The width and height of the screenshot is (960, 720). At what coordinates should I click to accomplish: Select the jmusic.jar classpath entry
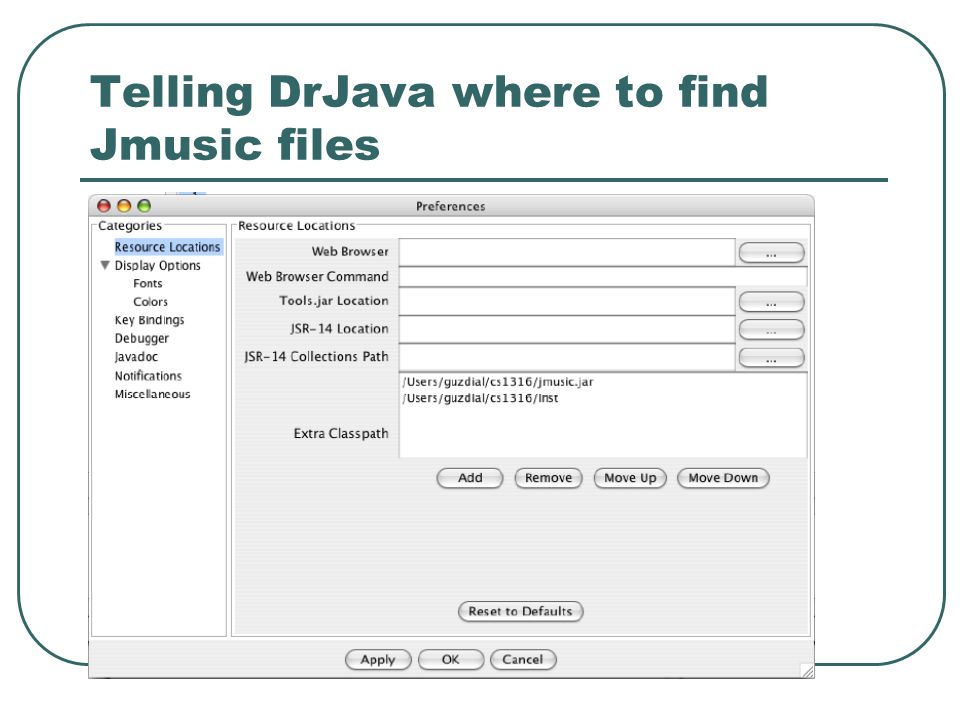click(x=498, y=382)
